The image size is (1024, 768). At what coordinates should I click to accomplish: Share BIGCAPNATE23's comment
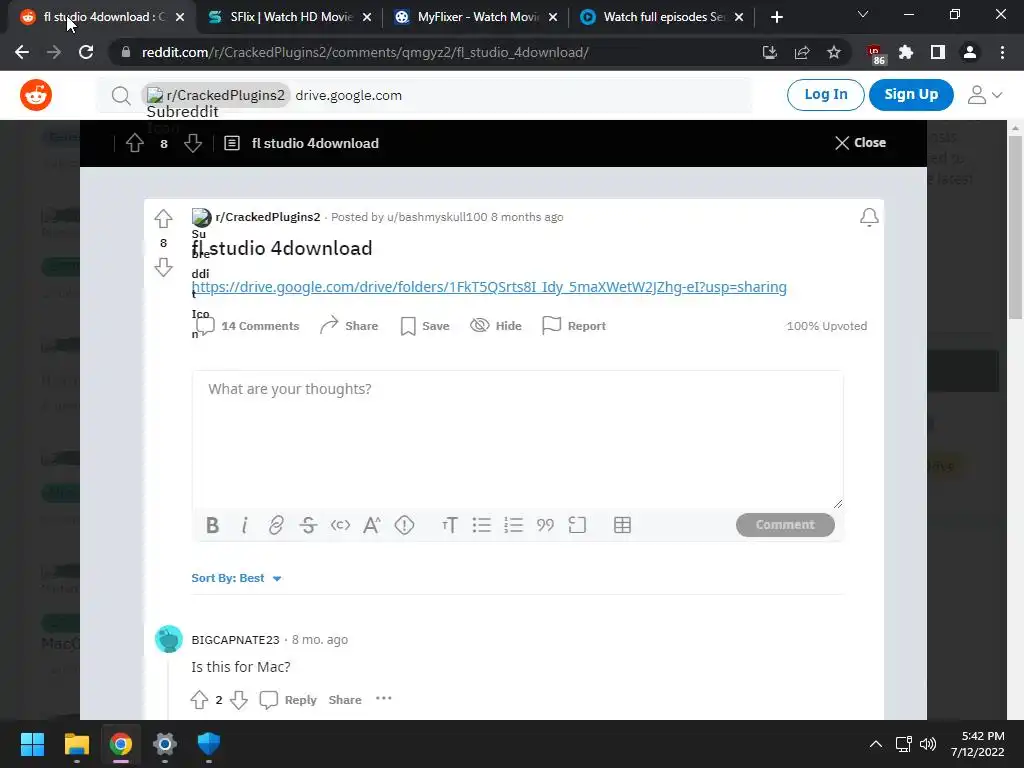click(x=345, y=700)
